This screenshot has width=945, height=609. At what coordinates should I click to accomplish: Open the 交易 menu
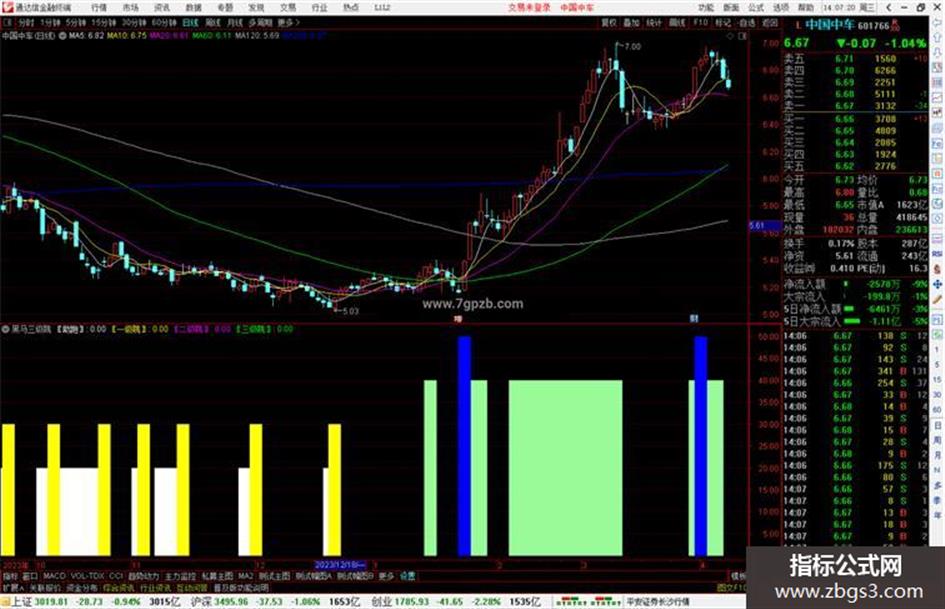point(287,7)
